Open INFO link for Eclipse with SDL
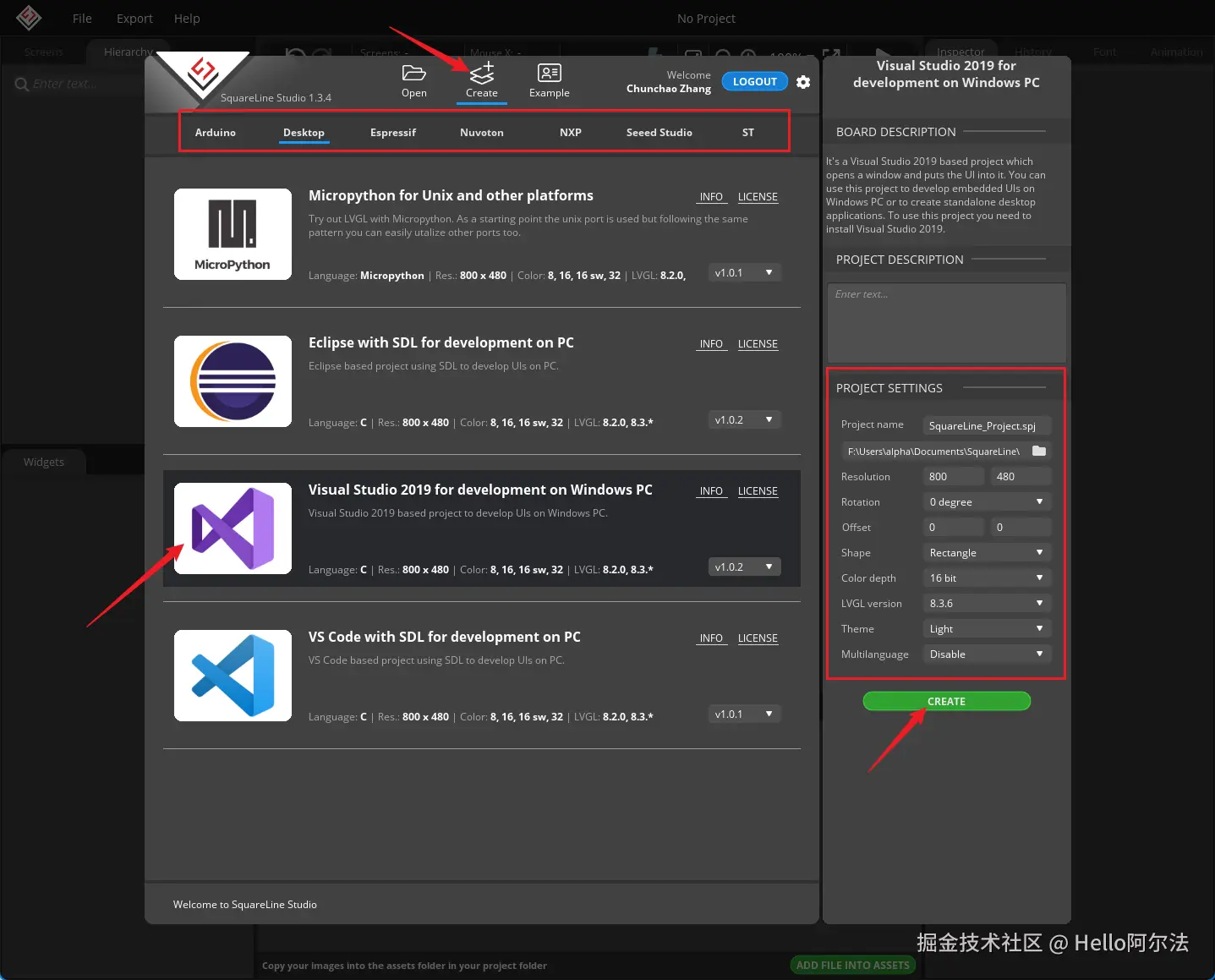1215x980 pixels. coord(711,344)
